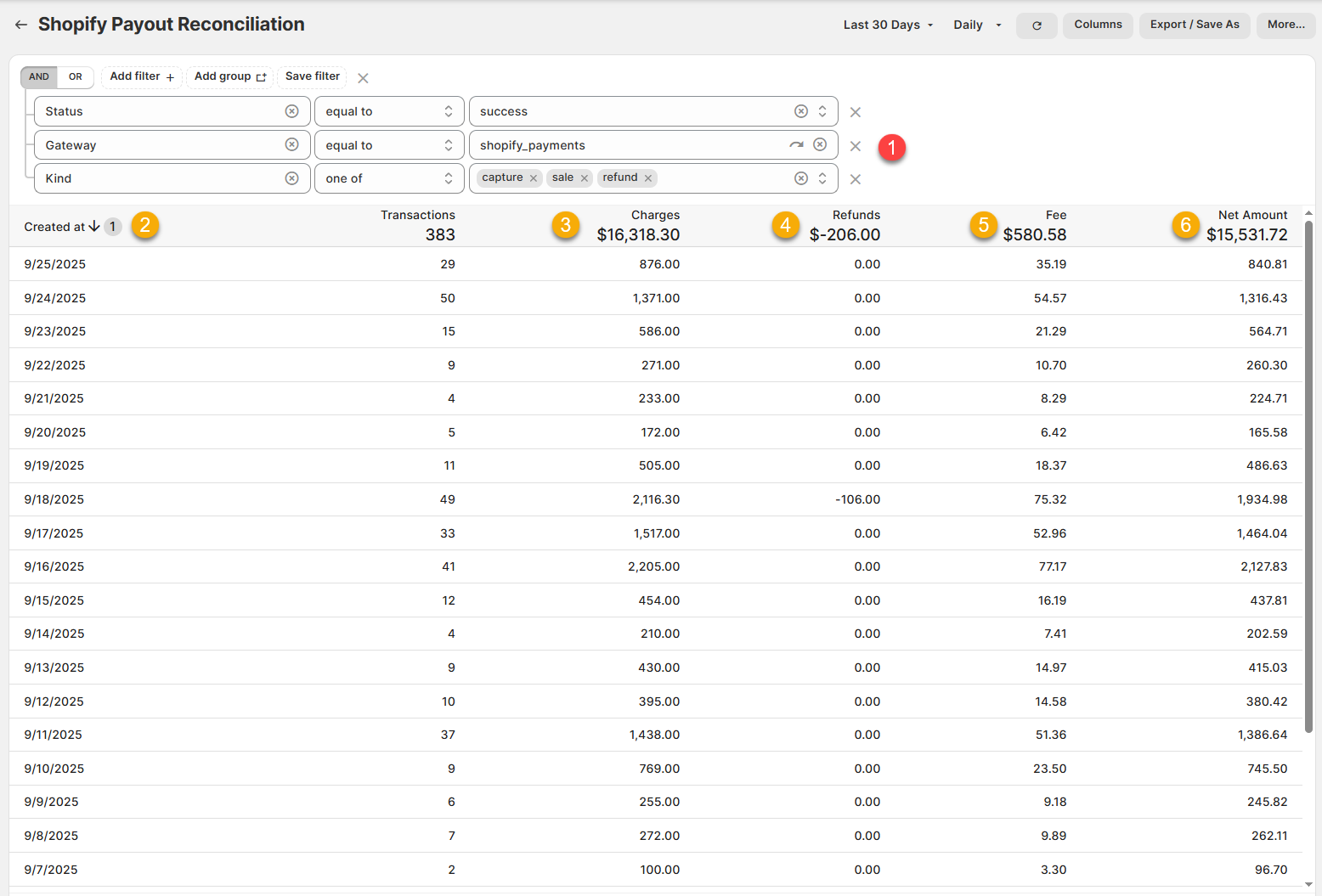Close the whole filter panel
The width and height of the screenshot is (1322, 896).
point(363,78)
